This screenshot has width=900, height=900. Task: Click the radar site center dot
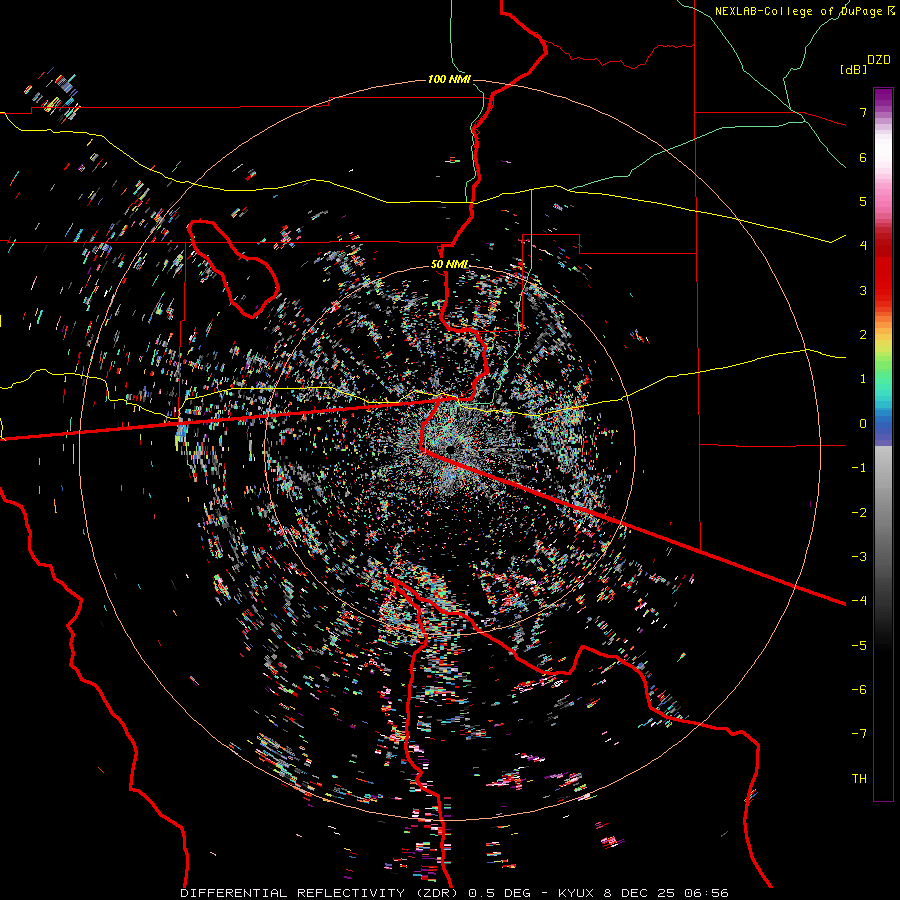coord(451,448)
